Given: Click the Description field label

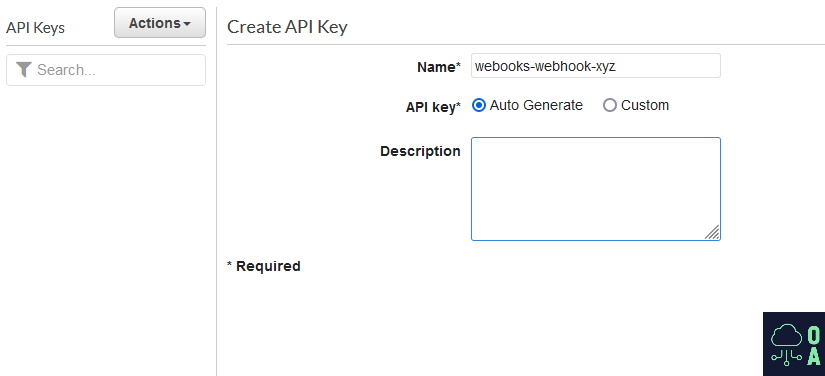Looking at the screenshot, I should click(420, 151).
